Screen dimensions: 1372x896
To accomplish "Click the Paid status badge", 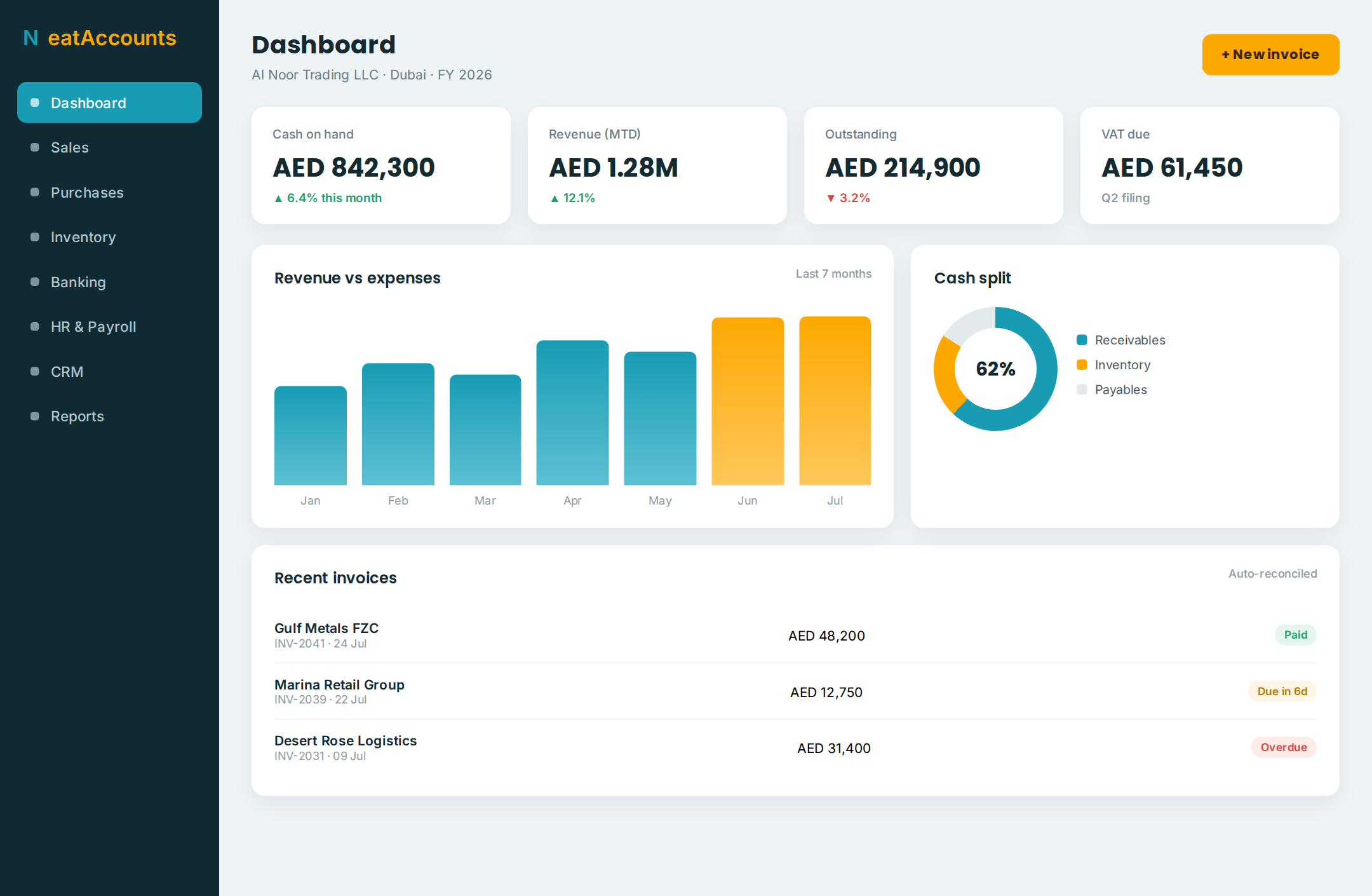I will coord(1296,635).
